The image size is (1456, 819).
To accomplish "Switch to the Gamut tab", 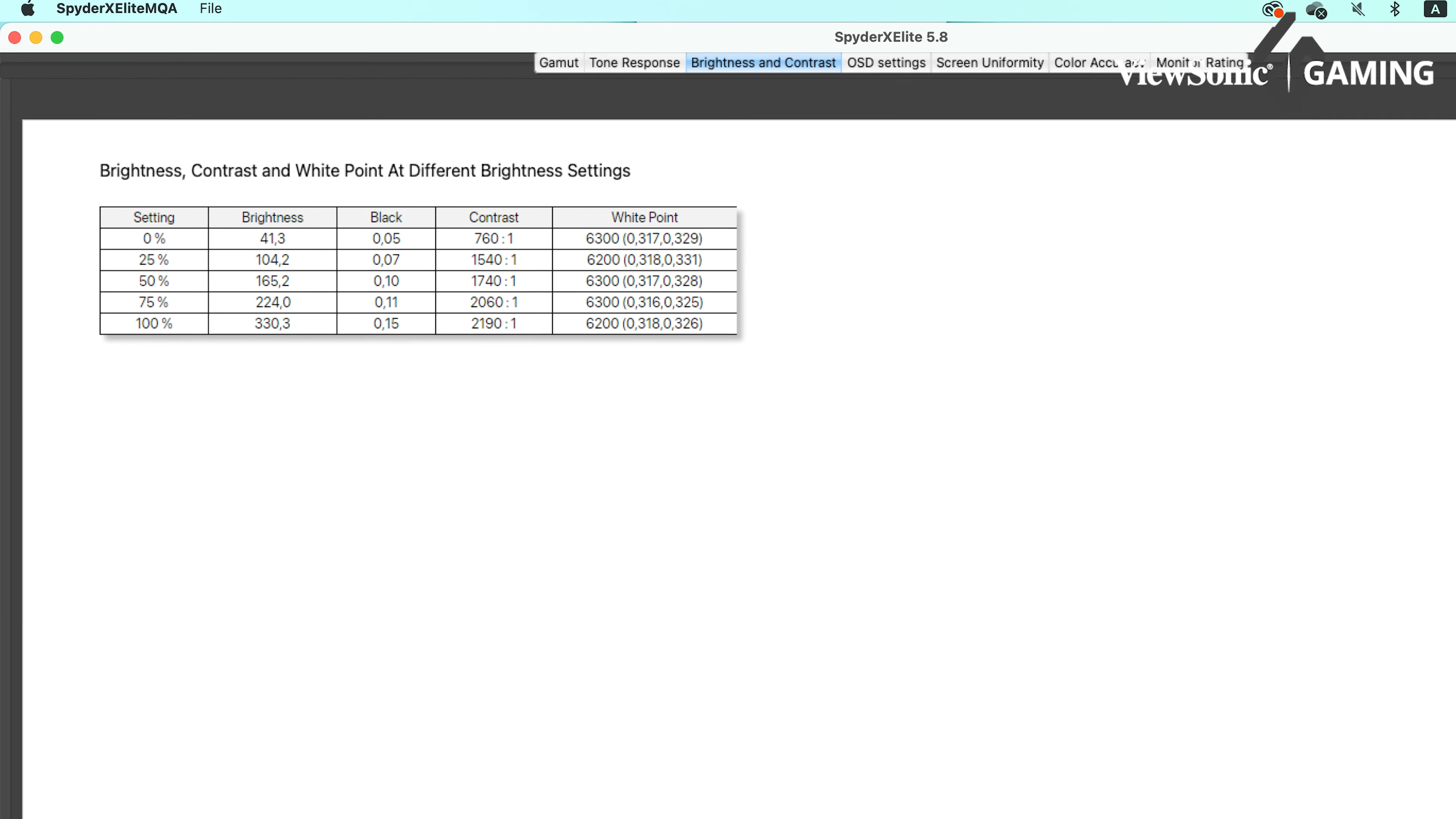I will click(559, 63).
